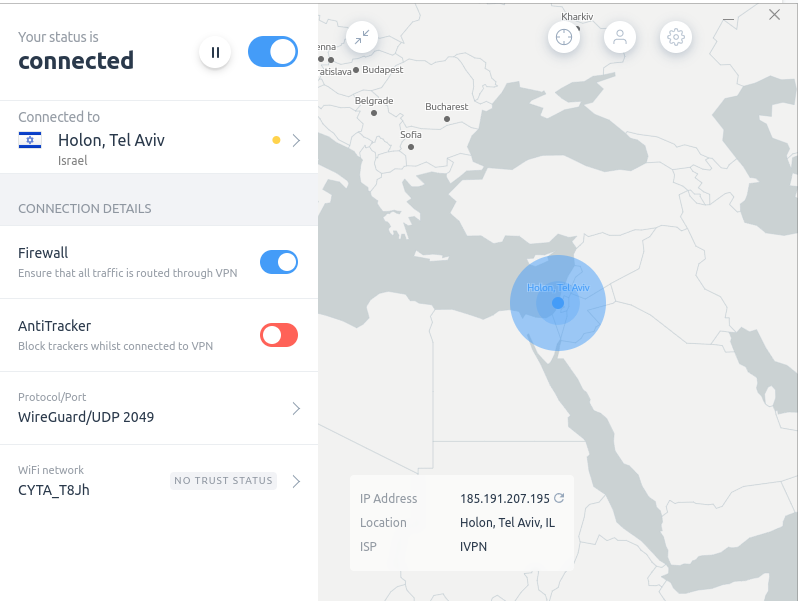Screen dimensions: 798x601
Task: Enable the AntiTracker switch
Action: [279, 335]
